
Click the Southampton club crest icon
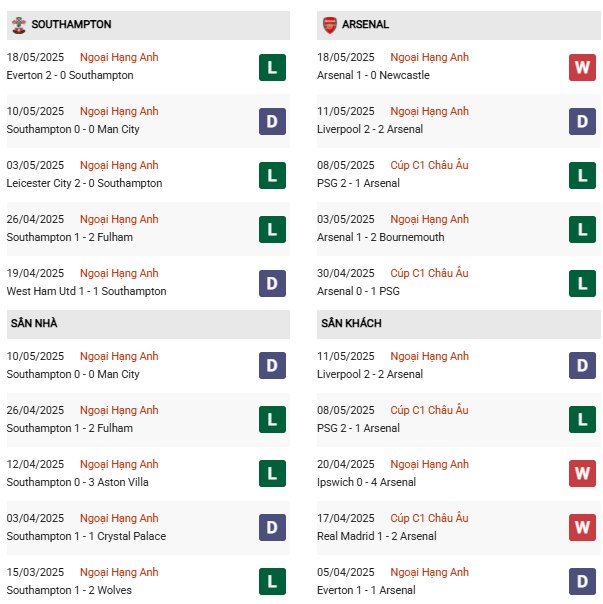[x=18, y=24]
